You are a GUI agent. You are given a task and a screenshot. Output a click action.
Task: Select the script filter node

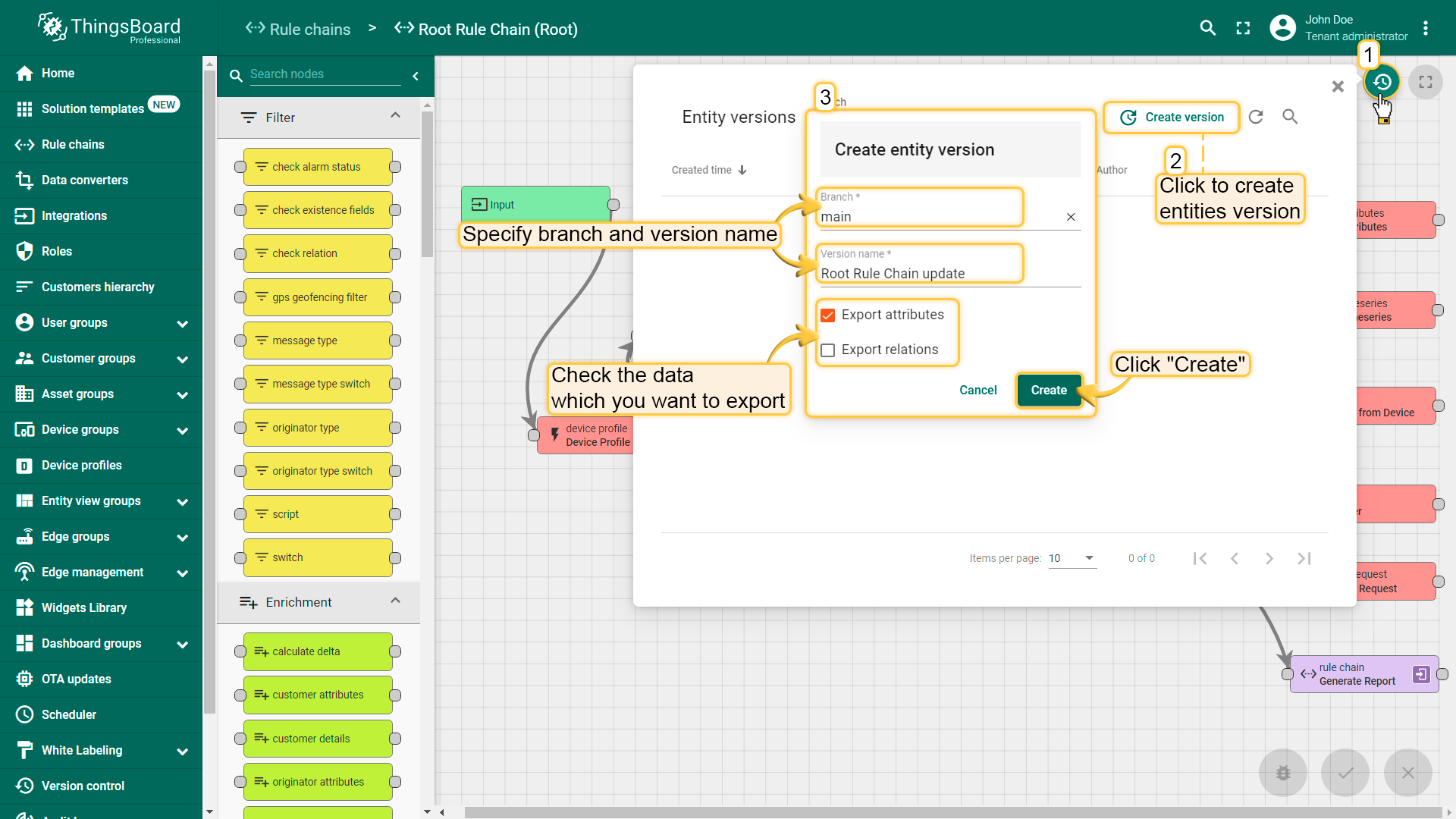point(318,514)
